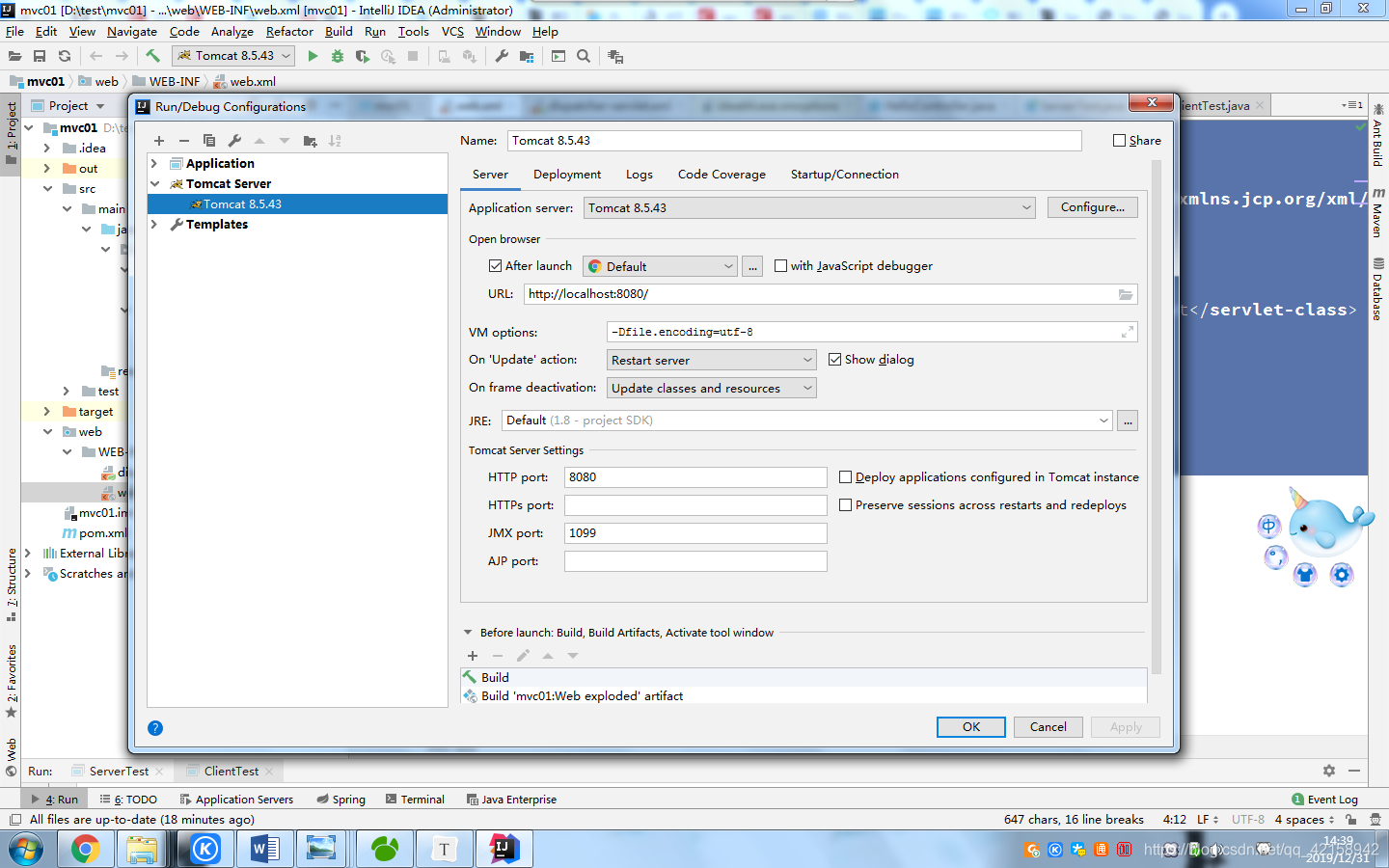This screenshot has width=1389, height=868.
Task: Remove configuration with minus icon
Action: [184, 141]
